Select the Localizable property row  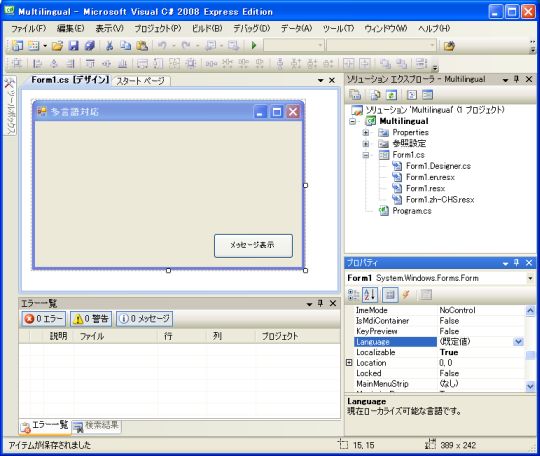[439, 352]
